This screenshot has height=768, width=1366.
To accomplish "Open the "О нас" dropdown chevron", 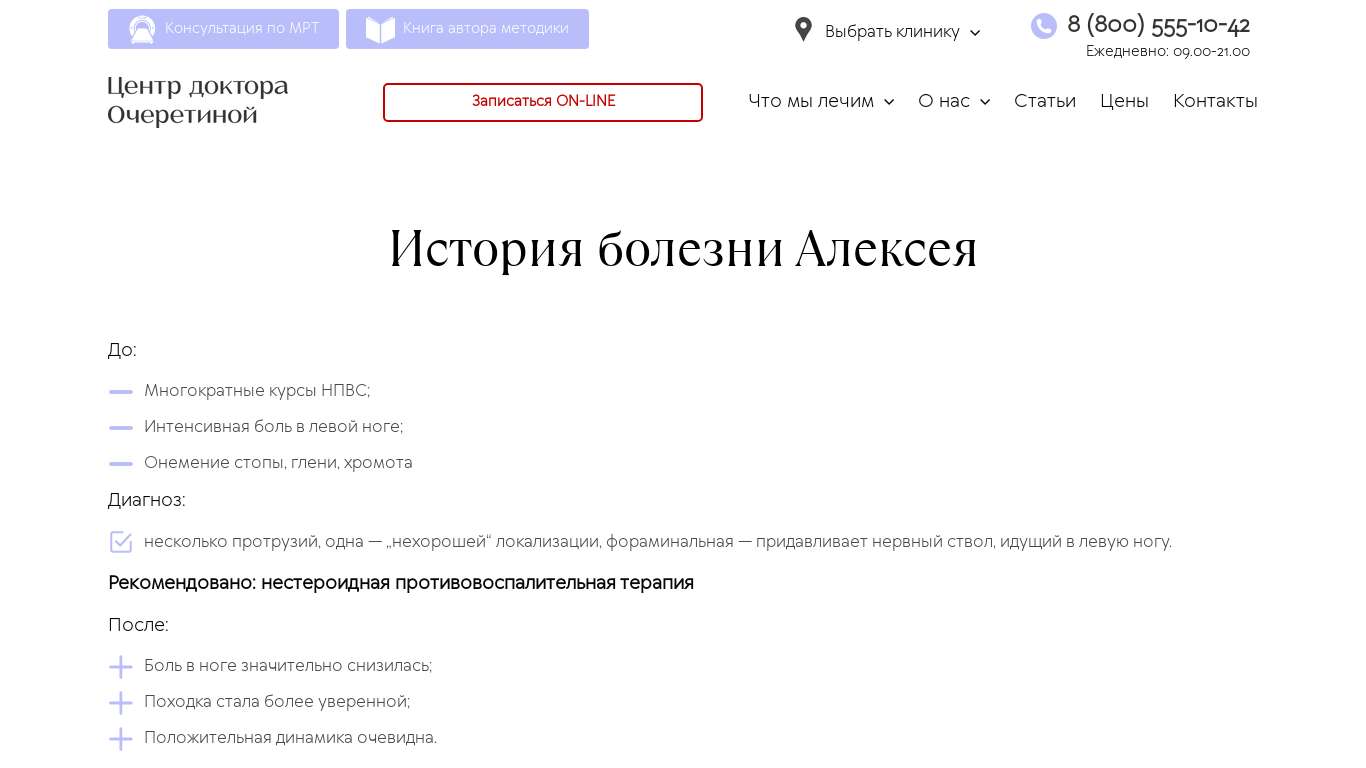I will [985, 102].
